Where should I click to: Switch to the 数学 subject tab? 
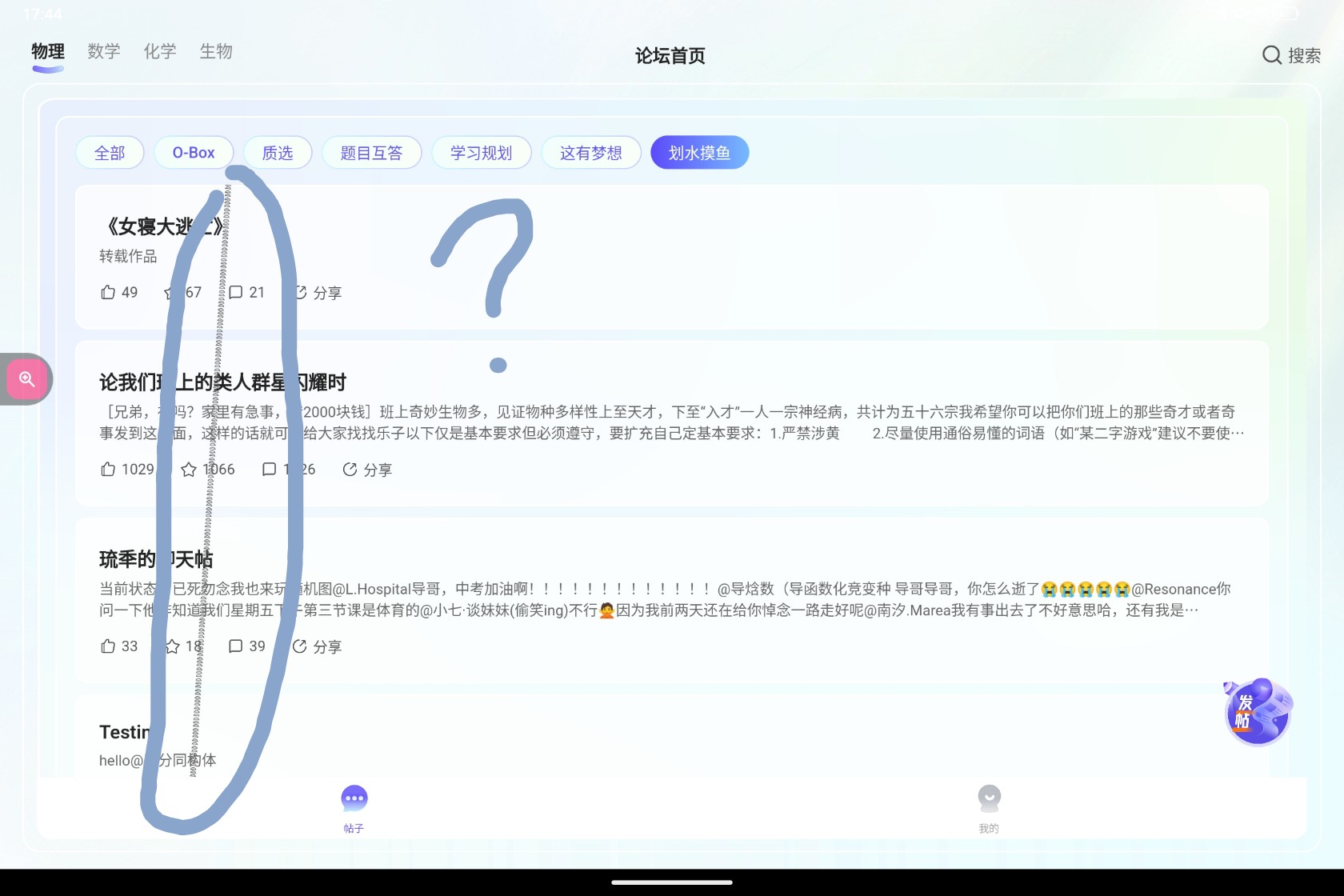(104, 51)
